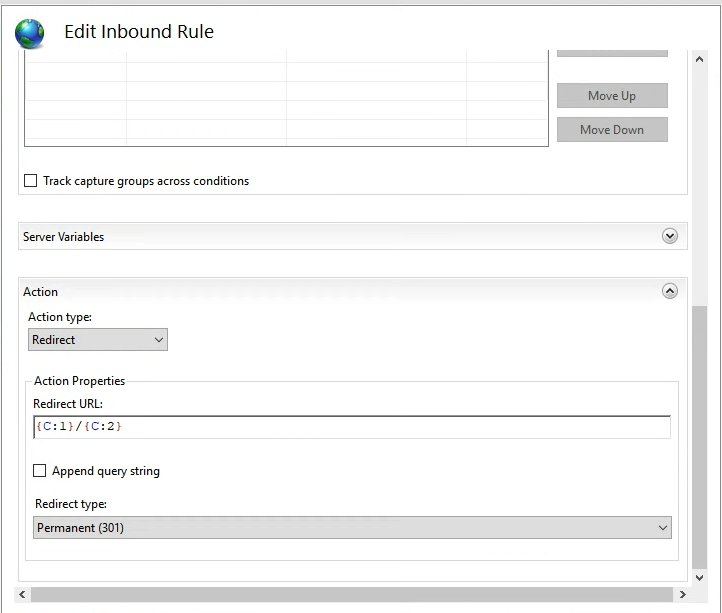Click the Move Down button

612,129
